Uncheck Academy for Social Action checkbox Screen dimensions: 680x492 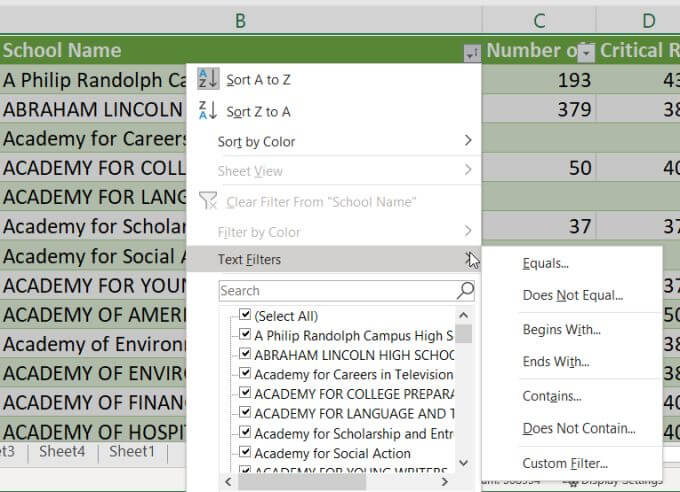[245, 453]
